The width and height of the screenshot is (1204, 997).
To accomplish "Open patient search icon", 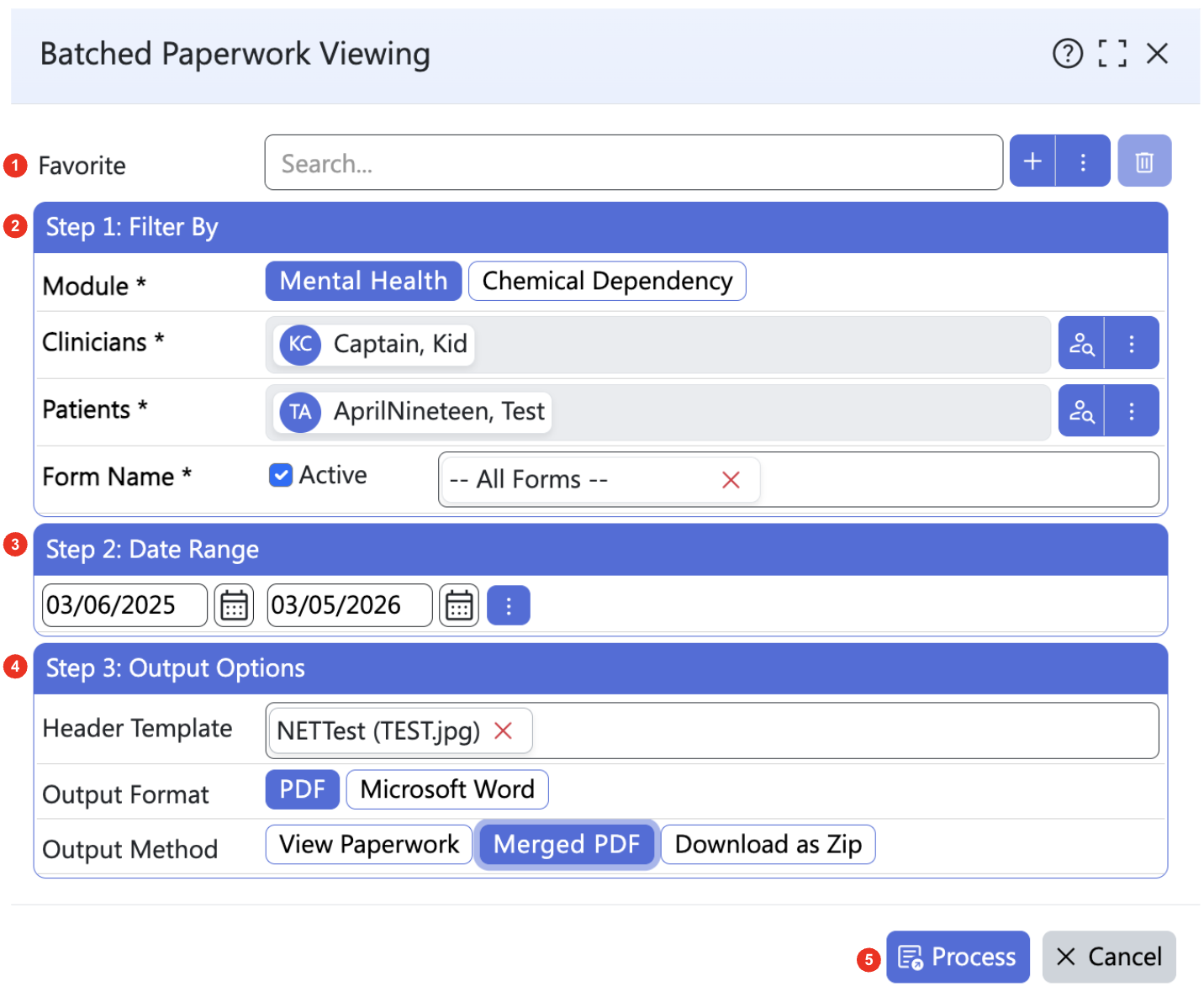I will (1081, 410).
